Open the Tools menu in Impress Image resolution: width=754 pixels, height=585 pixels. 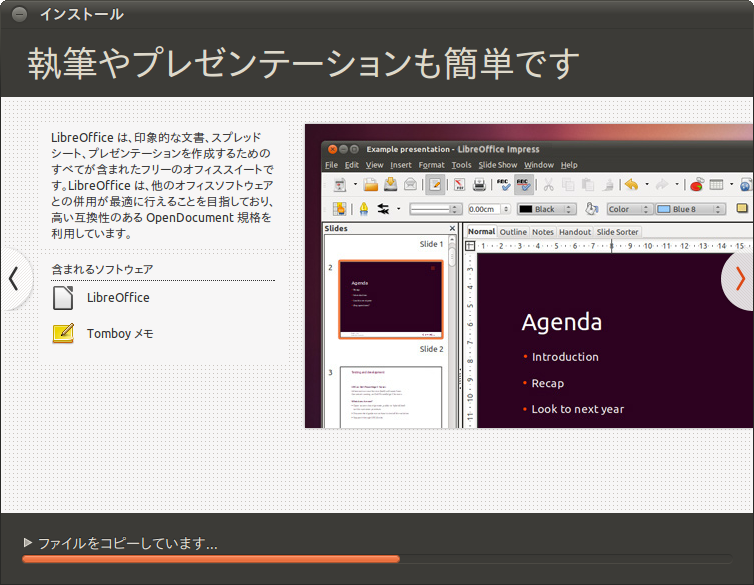pos(461,165)
